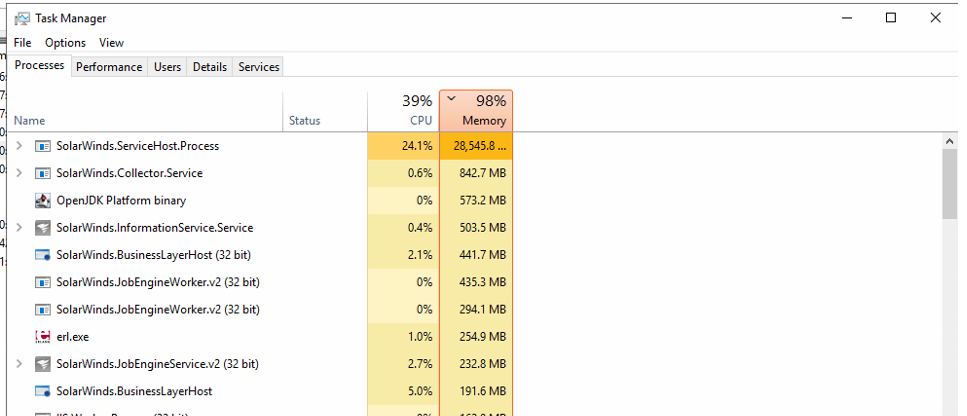Select the Processes tab
This screenshot has height=416, width=967.
tap(39, 65)
